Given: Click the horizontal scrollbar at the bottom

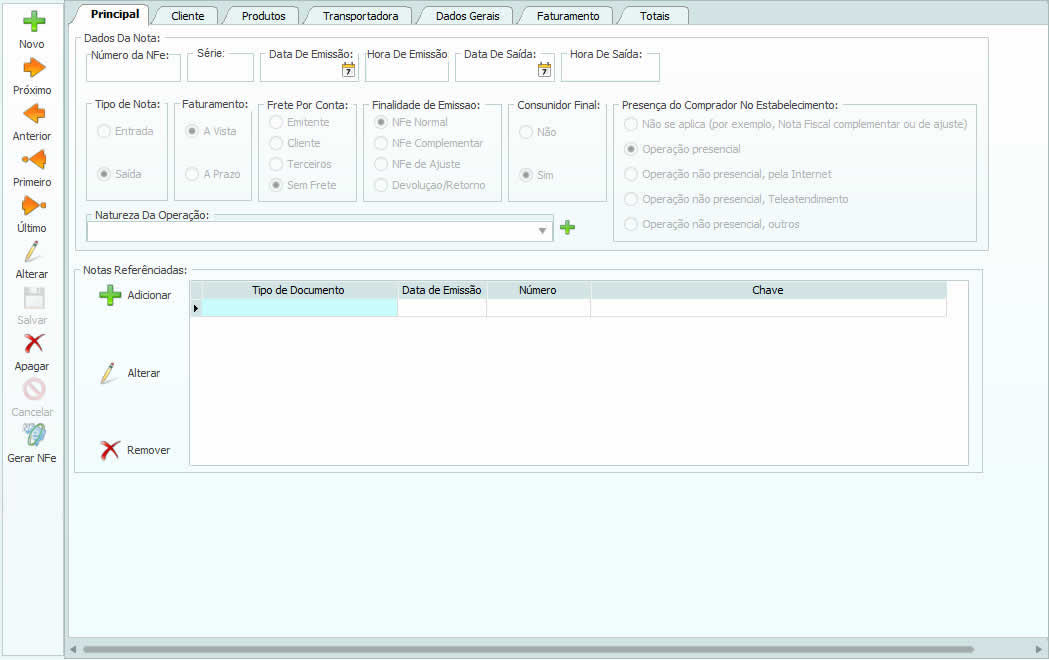Looking at the screenshot, I should point(527,650).
